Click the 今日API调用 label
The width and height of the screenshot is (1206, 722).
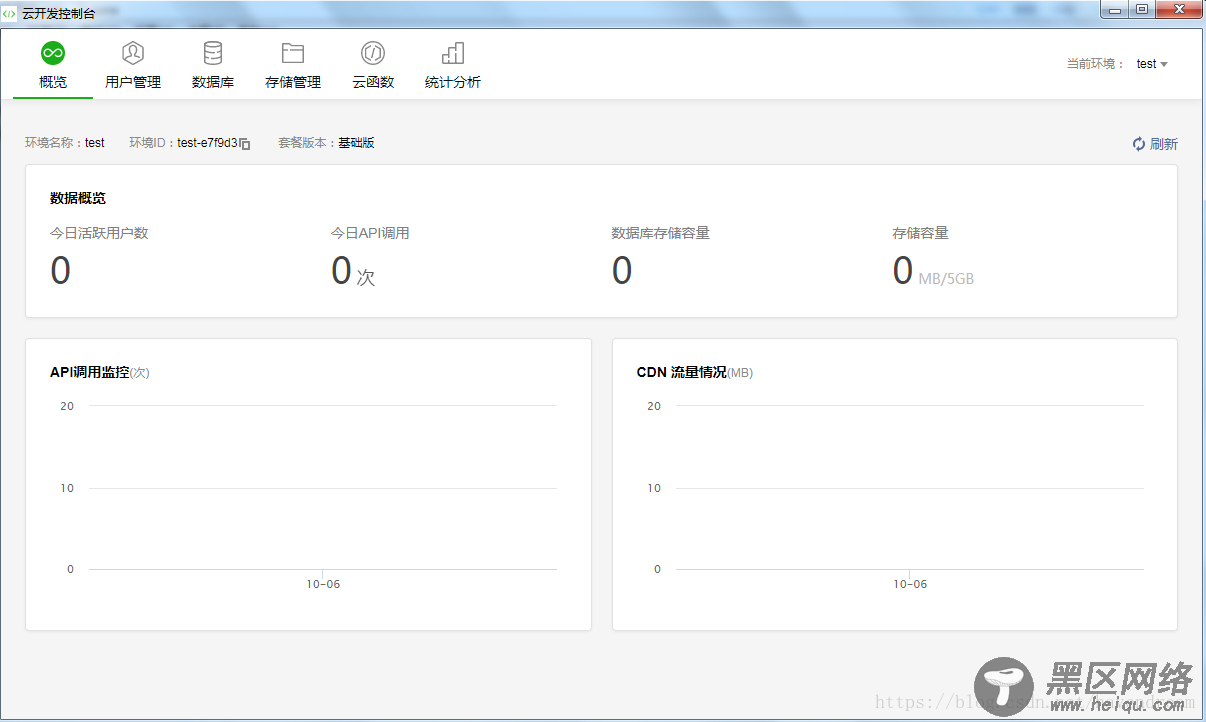click(x=370, y=233)
